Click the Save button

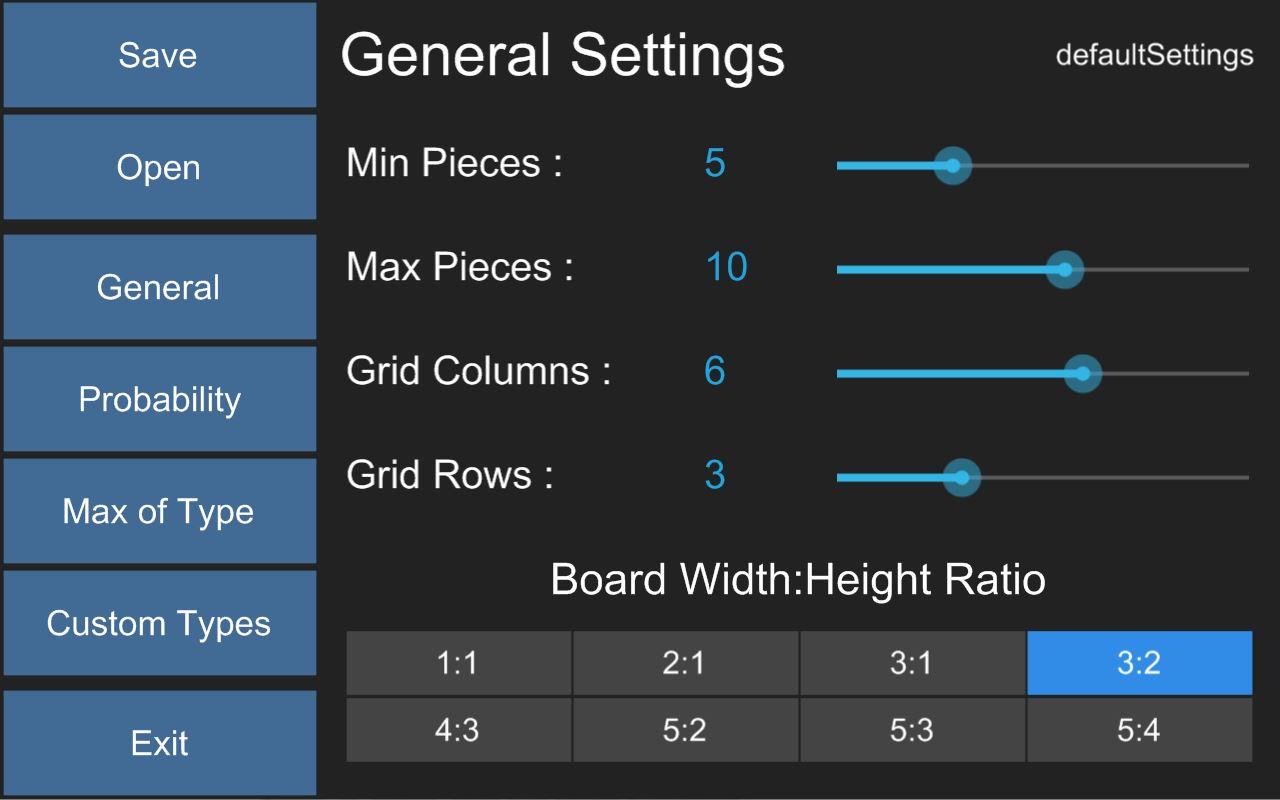pyautogui.click(x=159, y=55)
